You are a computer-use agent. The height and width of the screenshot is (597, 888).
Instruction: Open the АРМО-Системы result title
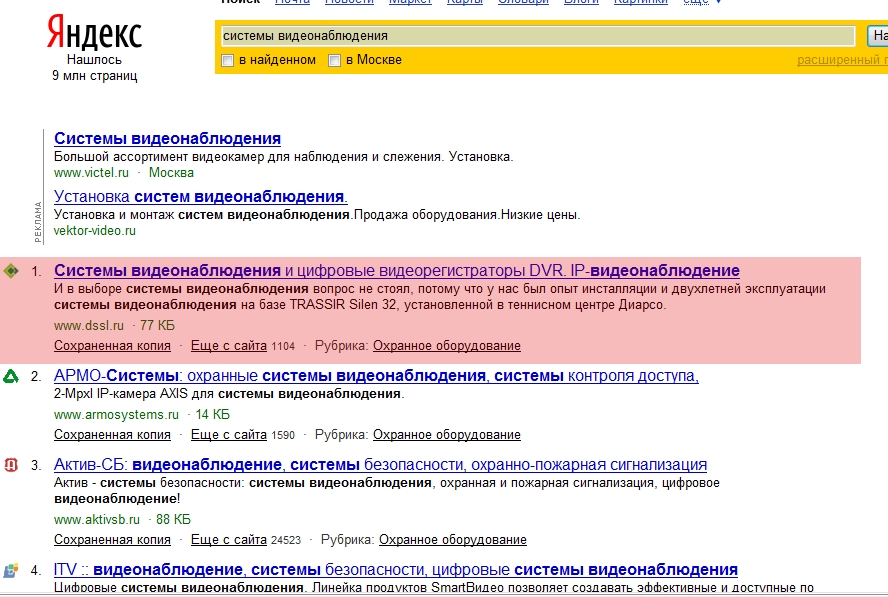[376, 376]
